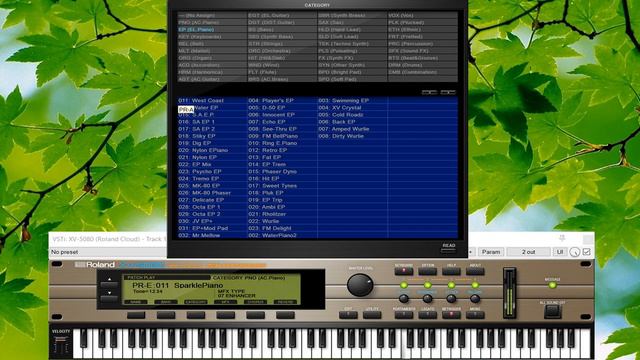Select patch 007: Amped Wurlie

tap(352, 129)
